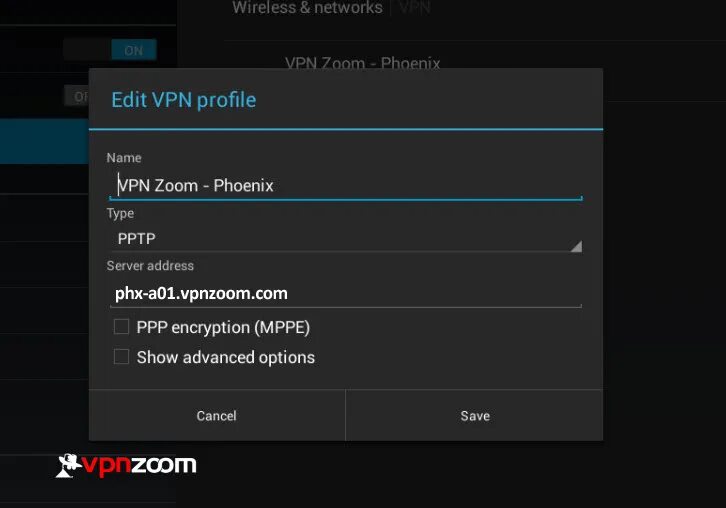Toggle the partially hidden OFF switch

click(x=78, y=96)
